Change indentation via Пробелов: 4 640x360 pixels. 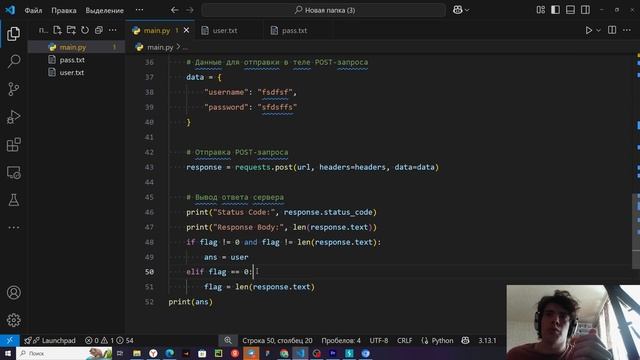tap(341, 340)
